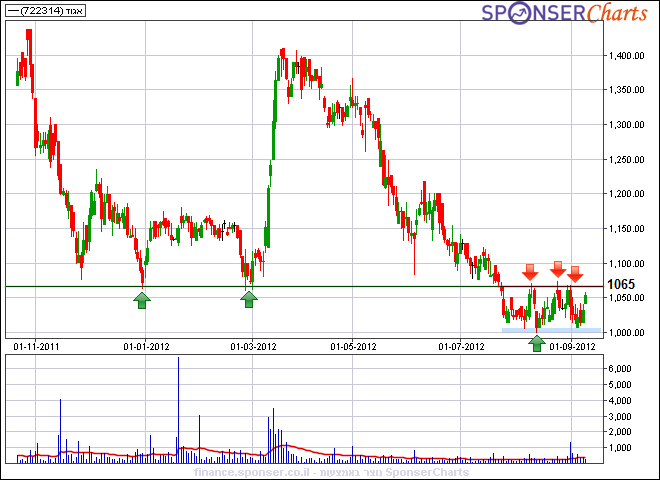Select the 2,000 volume axis label
The width and height of the screenshot is (660, 480).
[x=620, y=432]
